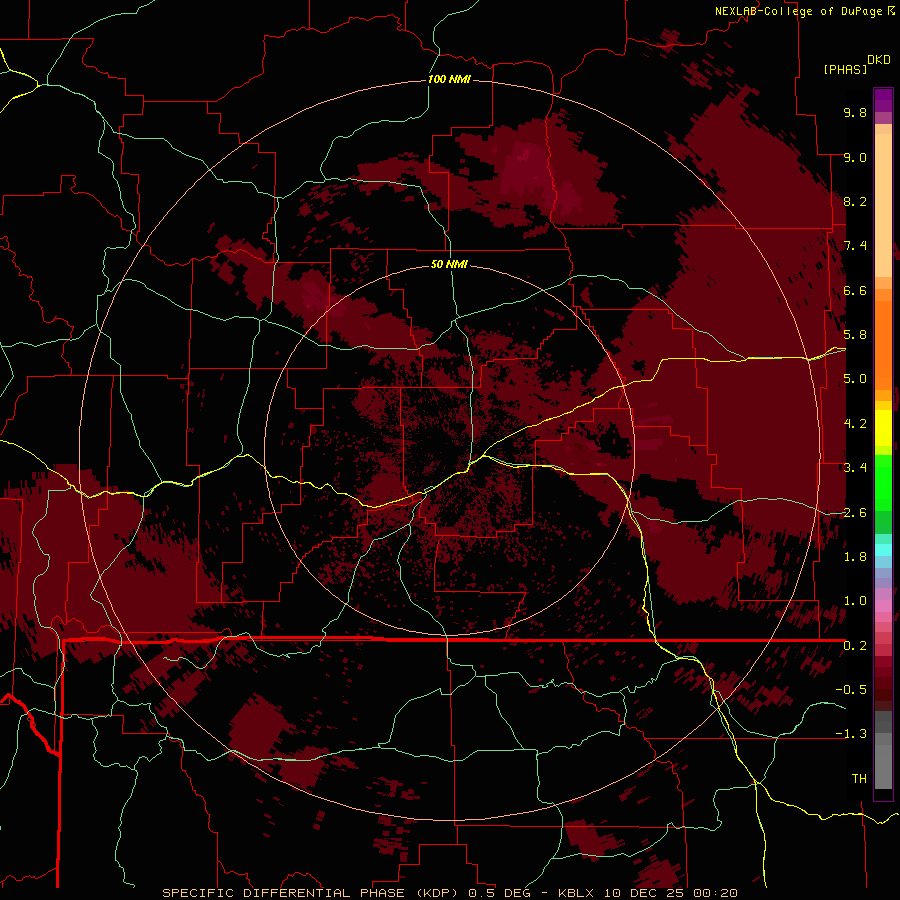
Task: Click the 1.8 value on color scale
Action: tap(855, 557)
